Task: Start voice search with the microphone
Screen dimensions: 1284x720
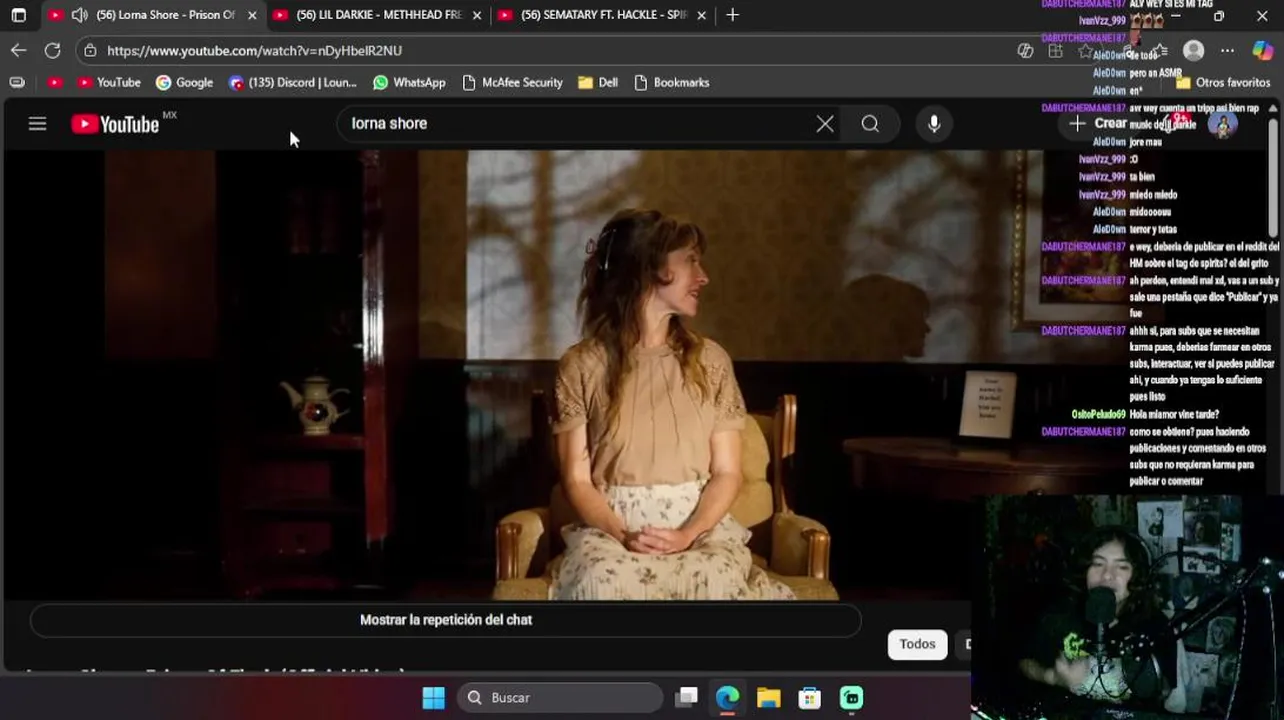Action: tap(934, 124)
